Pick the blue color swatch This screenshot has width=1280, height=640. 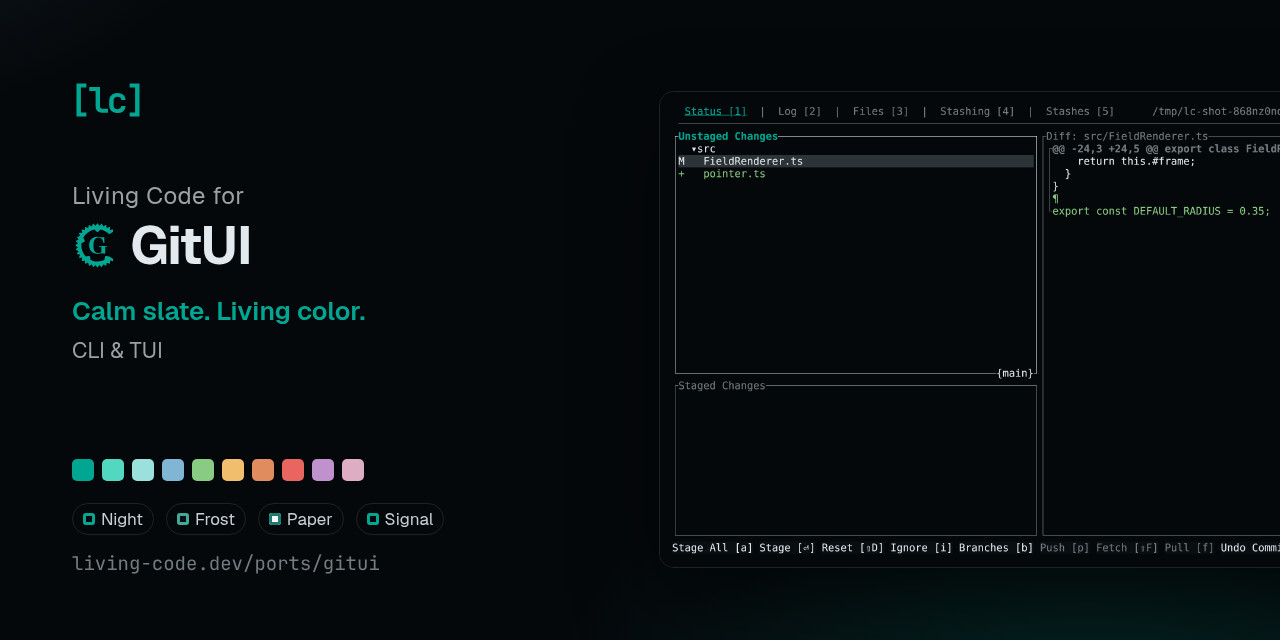tap(173, 470)
